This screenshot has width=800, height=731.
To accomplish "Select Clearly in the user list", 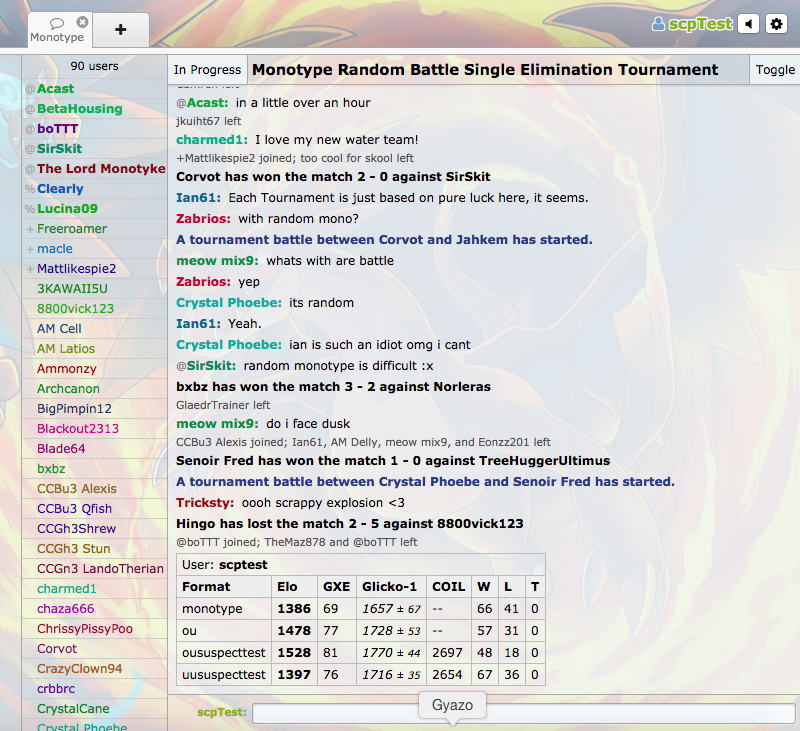I will pyautogui.click(x=95, y=189).
